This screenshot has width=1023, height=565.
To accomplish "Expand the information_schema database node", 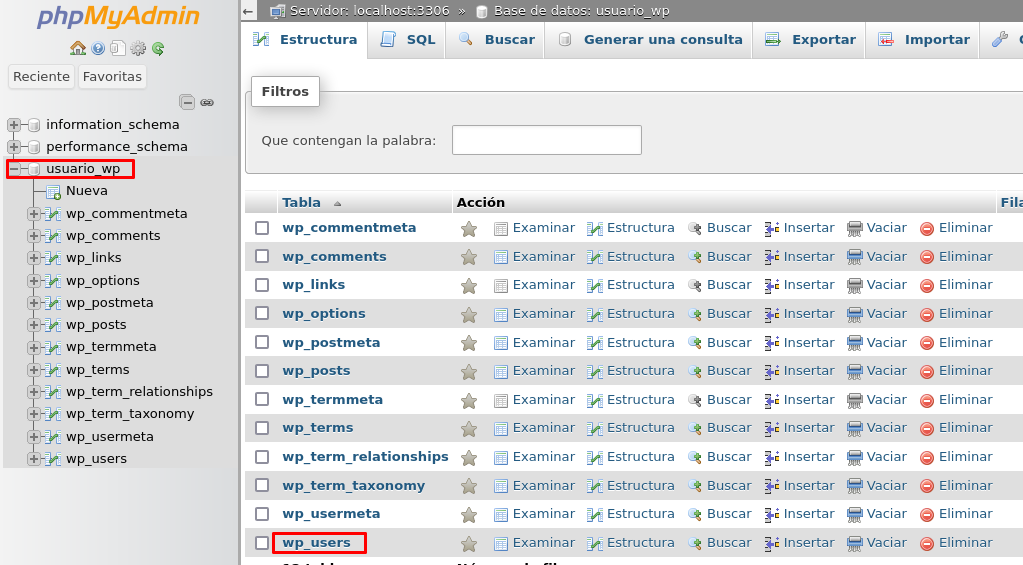I will point(14,125).
